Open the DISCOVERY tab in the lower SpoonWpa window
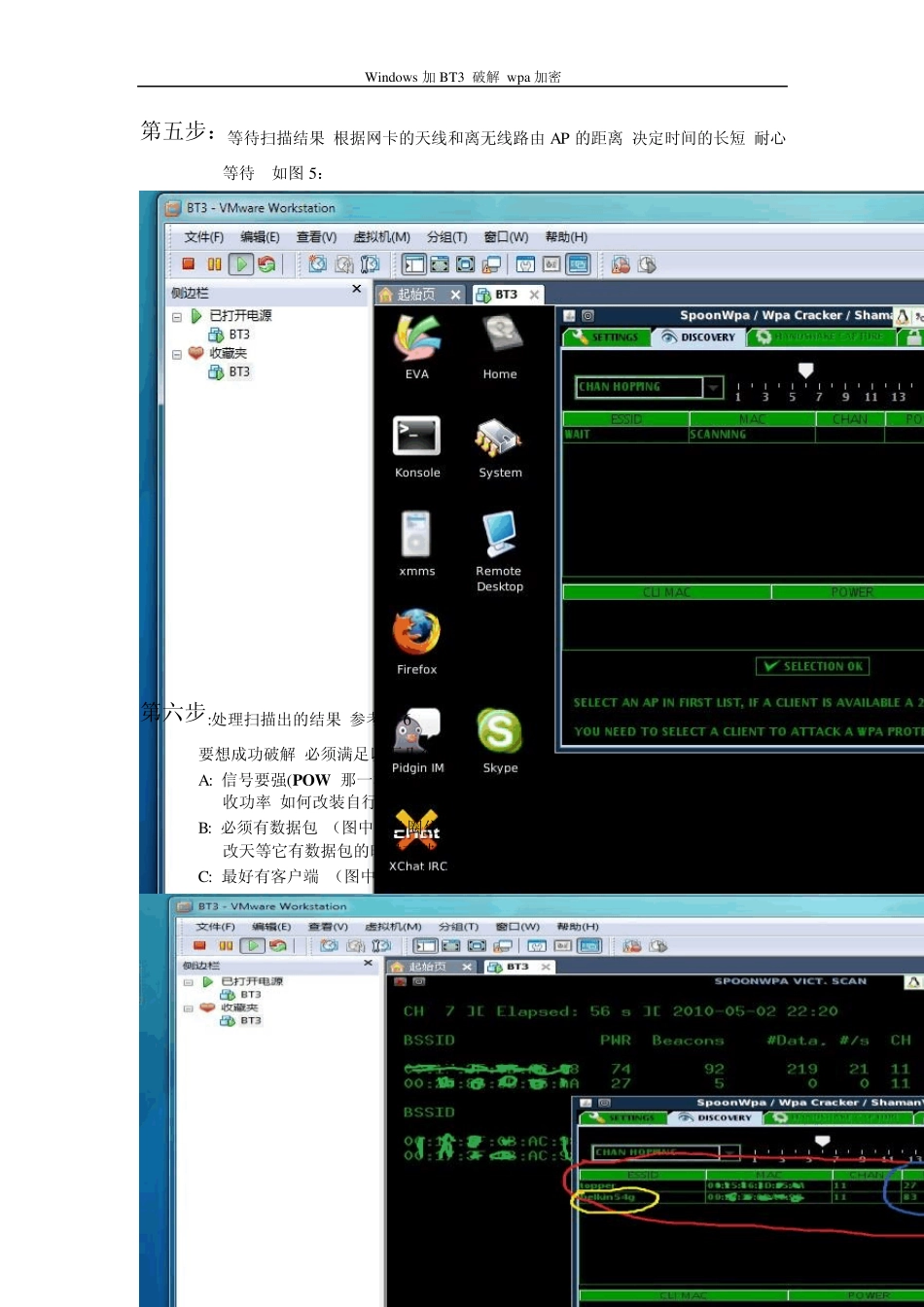 point(716,1118)
